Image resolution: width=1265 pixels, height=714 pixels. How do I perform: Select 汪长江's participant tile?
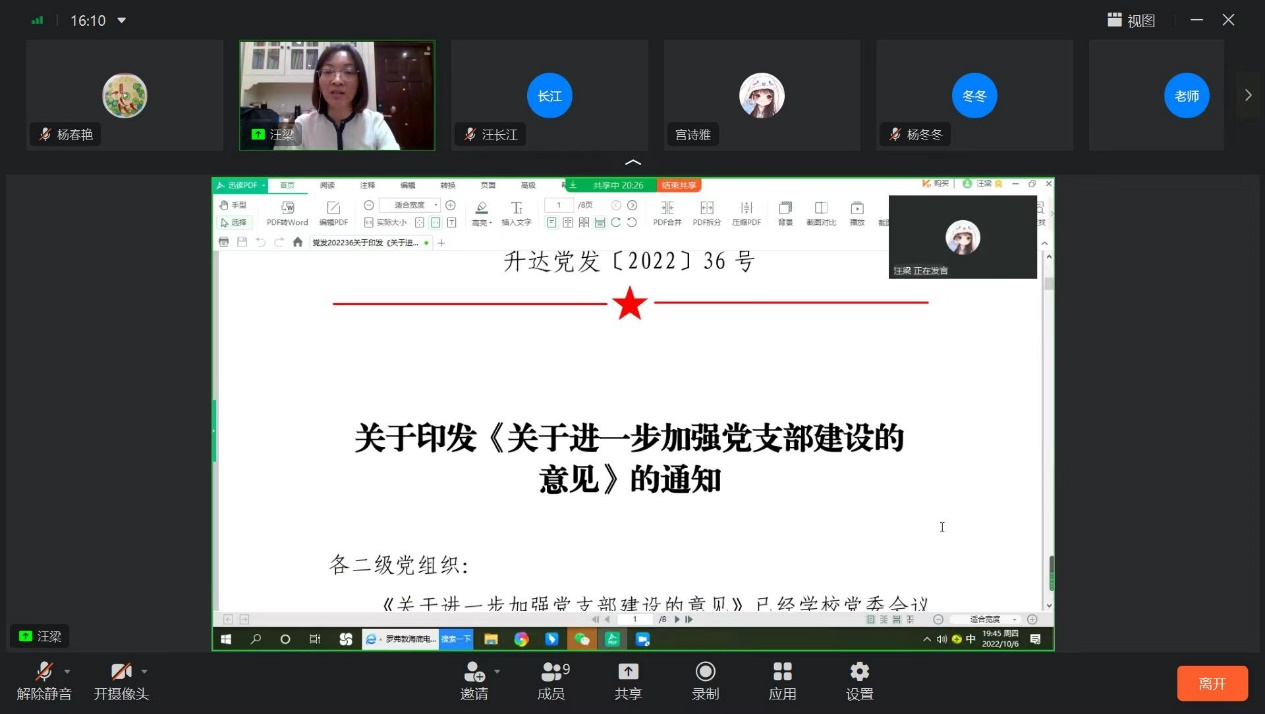[x=549, y=95]
